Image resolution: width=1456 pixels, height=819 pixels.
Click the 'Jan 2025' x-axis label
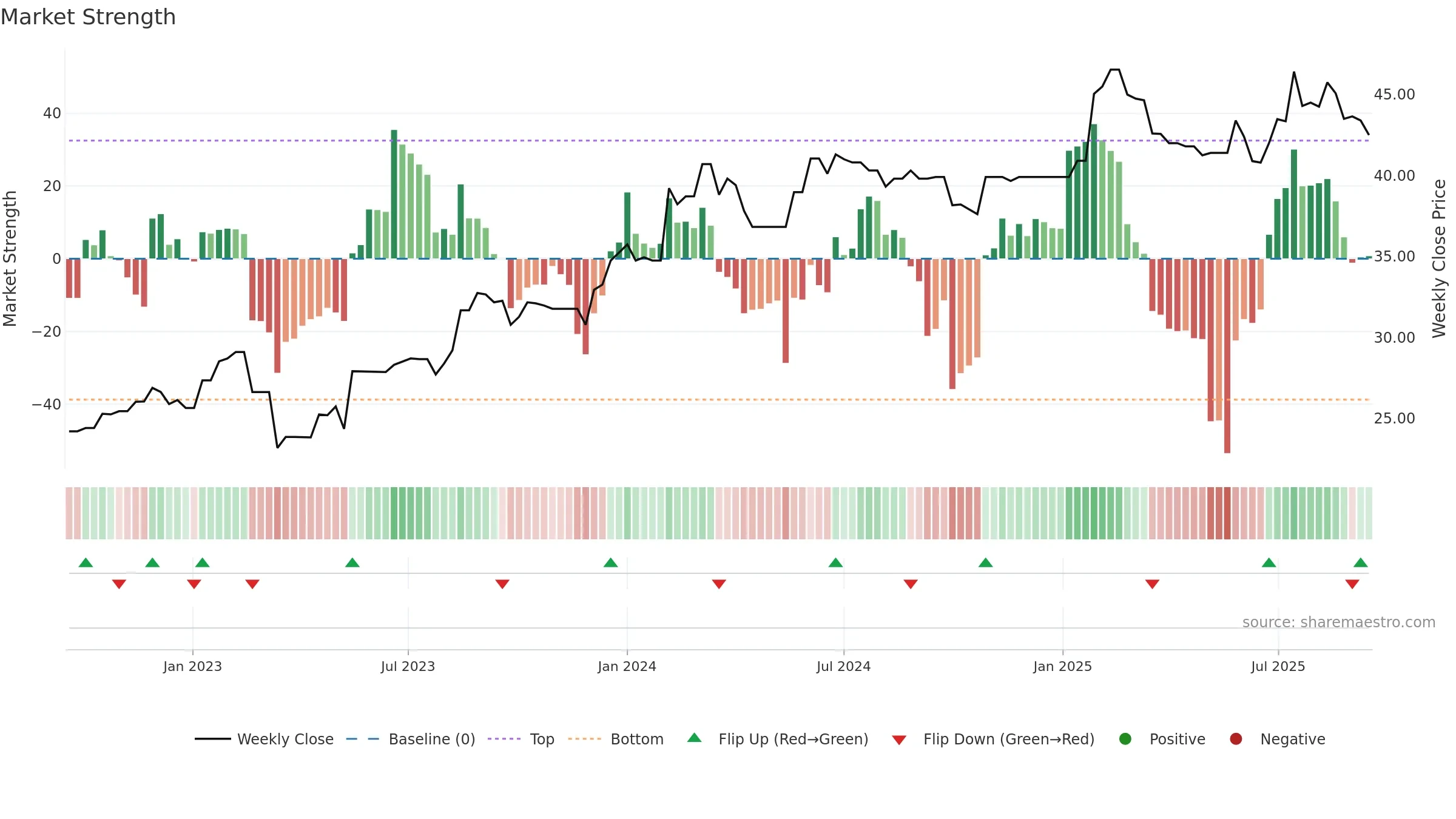[1062, 666]
